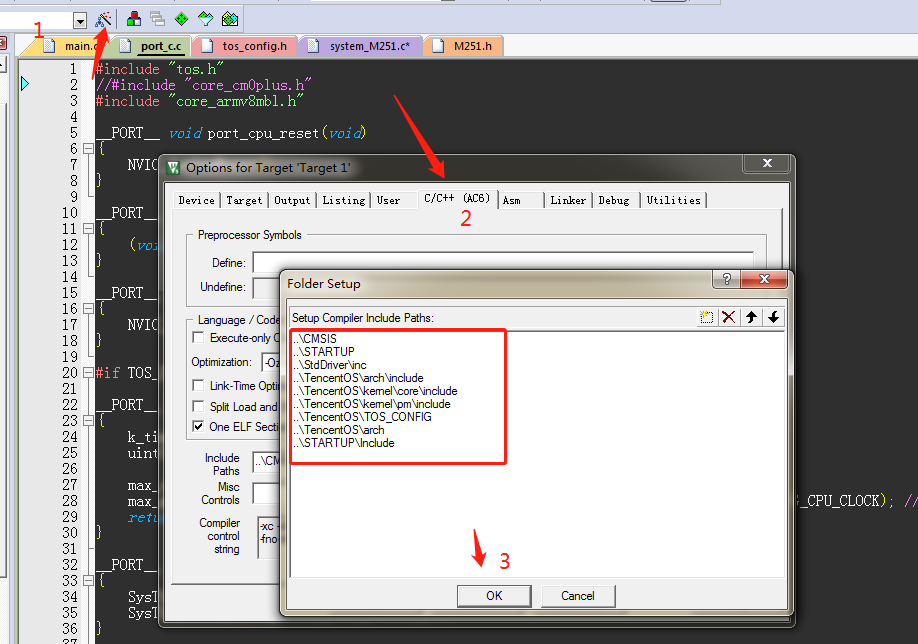Image resolution: width=918 pixels, height=644 pixels.
Task: Select the ..\CMSIS include path
Action: (x=315, y=338)
